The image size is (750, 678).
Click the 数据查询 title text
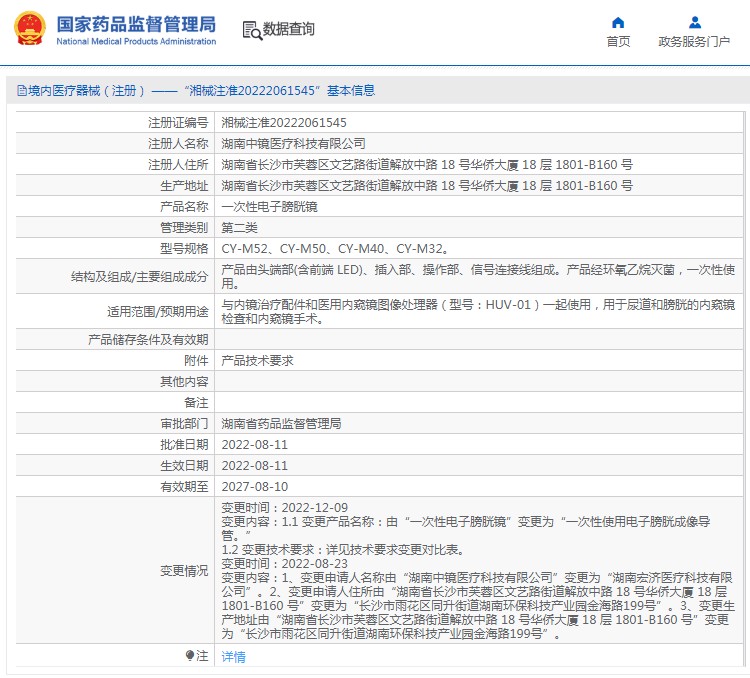(x=288, y=30)
